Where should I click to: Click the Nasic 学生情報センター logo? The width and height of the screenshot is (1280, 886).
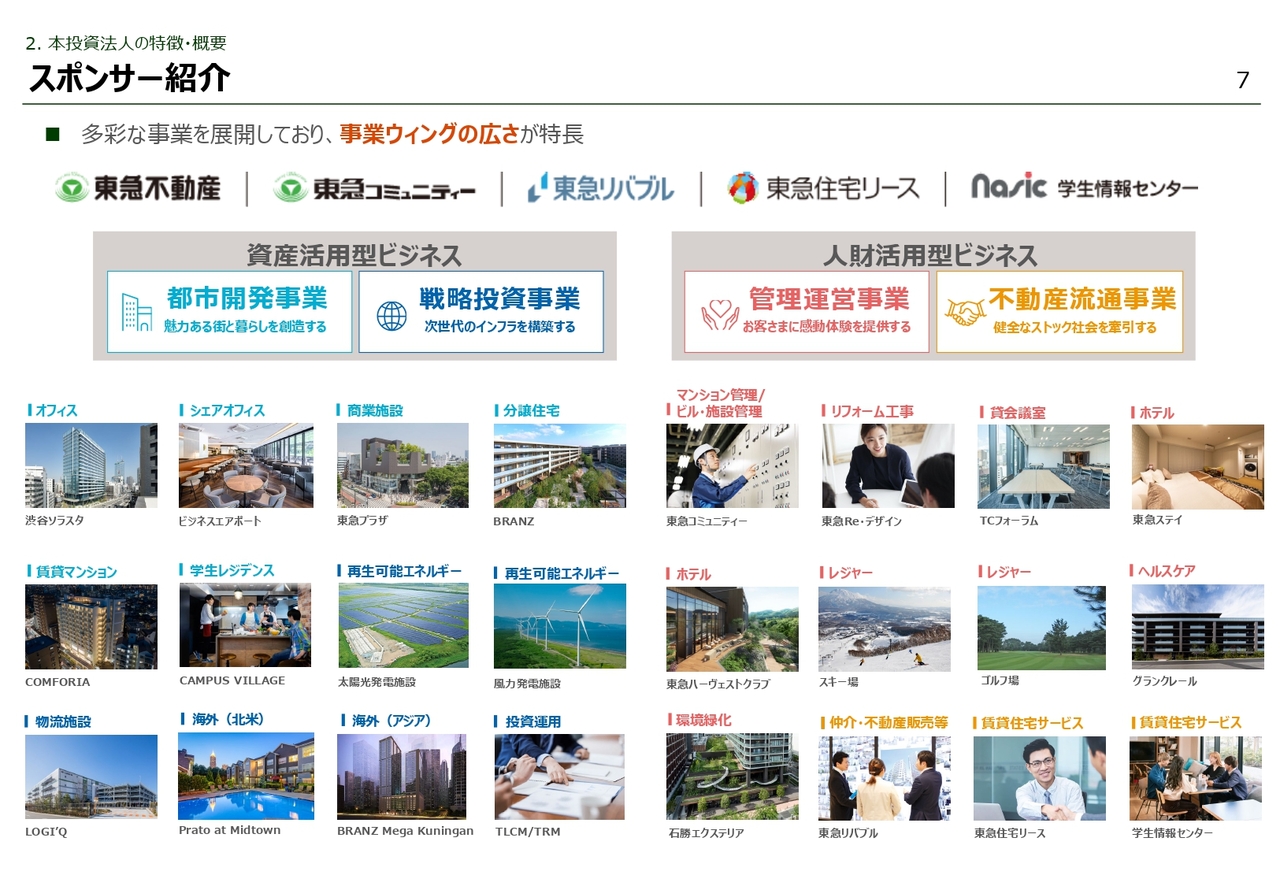pos(1084,187)
